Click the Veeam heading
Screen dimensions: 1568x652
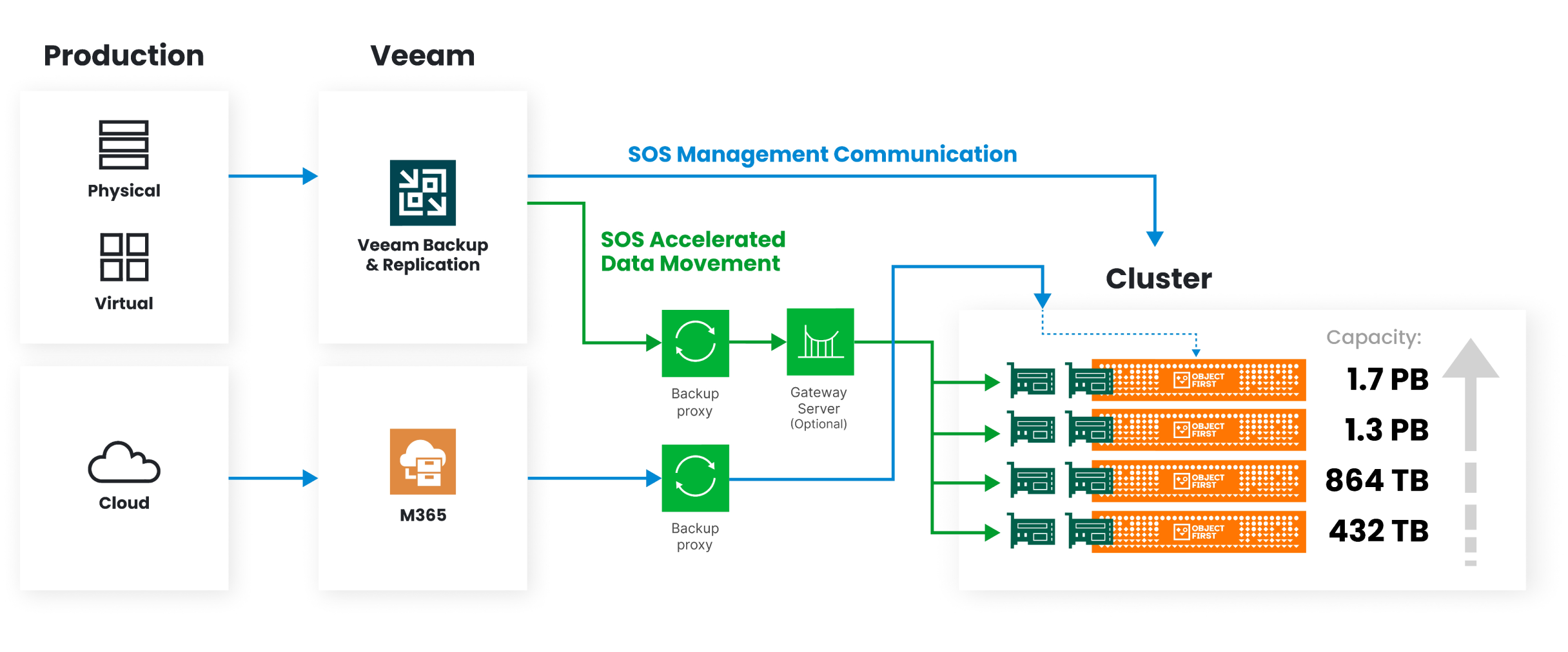[422, 55]
